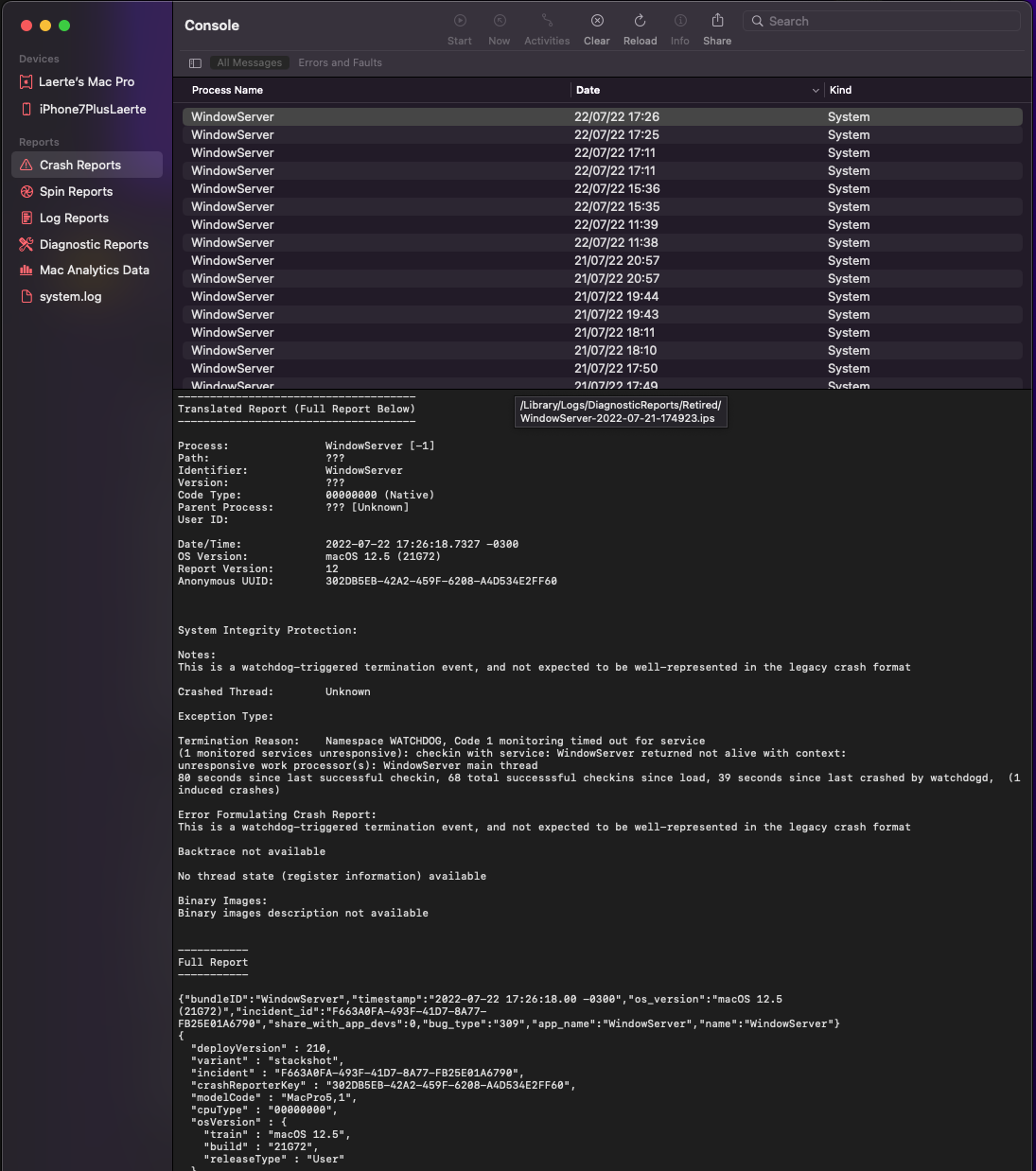Select the WindowServer report dated 22/07/22 11:38
The height and width of the screenshot is (1171, 1036).
tap(603, 242)
